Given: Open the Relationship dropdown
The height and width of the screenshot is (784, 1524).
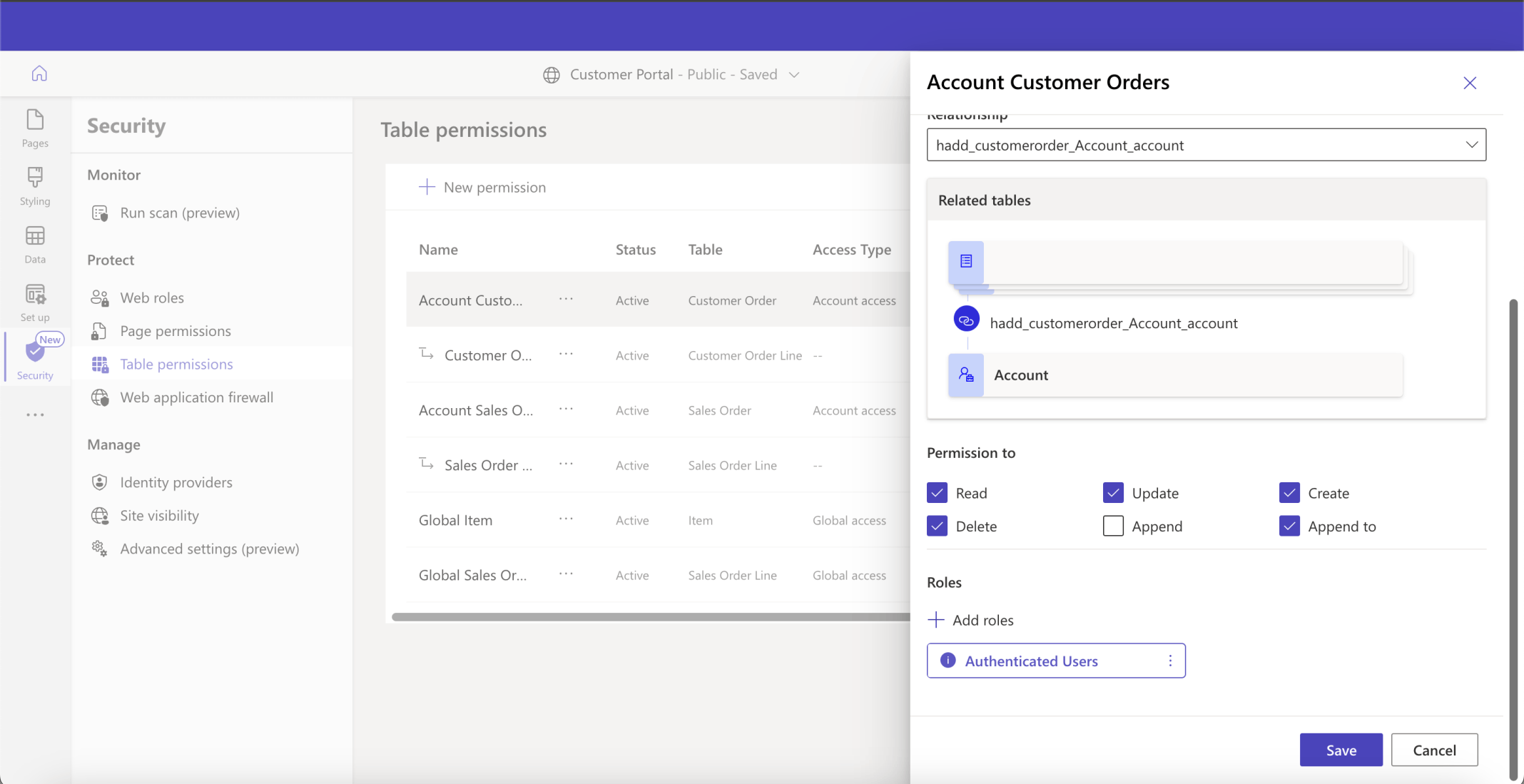Looking at the screenshot, I should (x=1206, y=145).
